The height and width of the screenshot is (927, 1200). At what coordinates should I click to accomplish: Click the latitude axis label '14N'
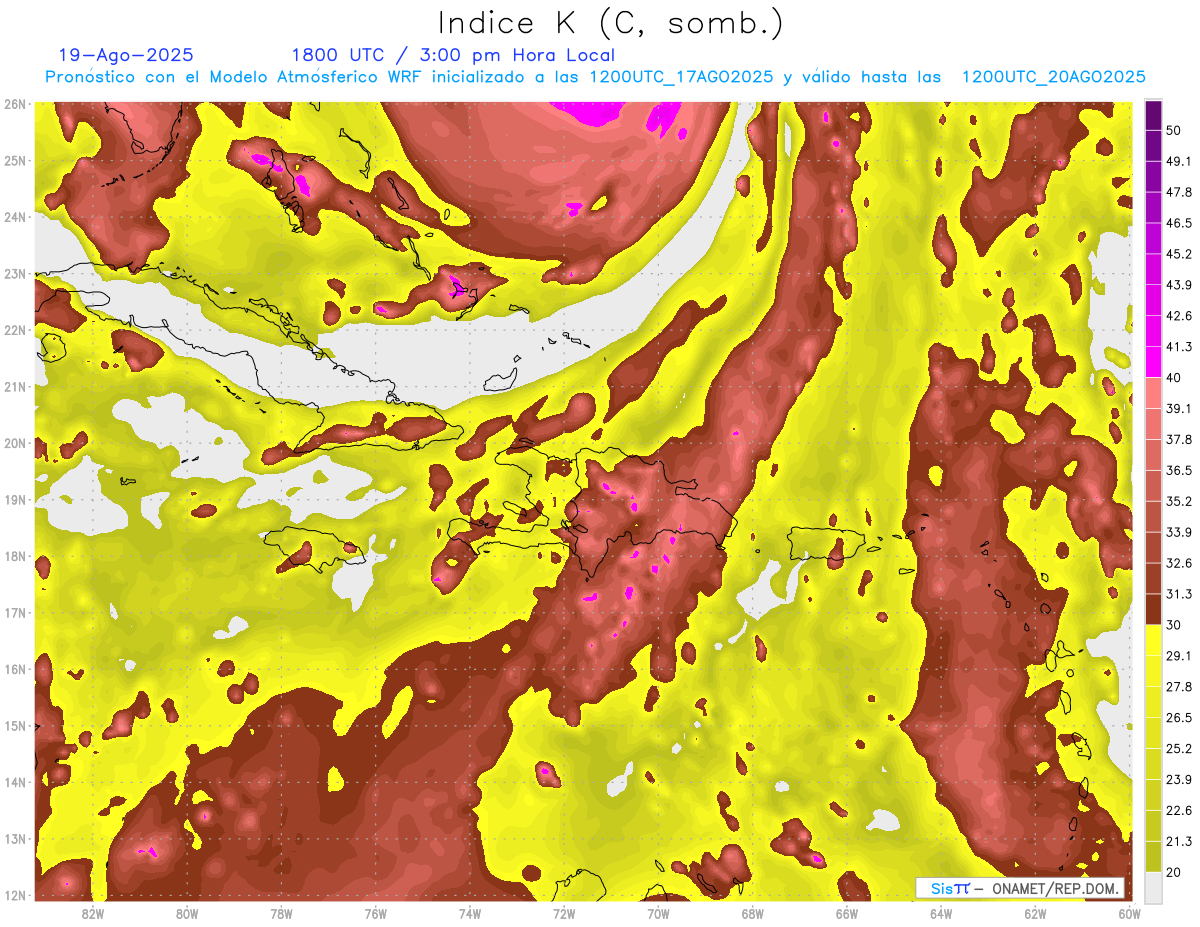15,782
